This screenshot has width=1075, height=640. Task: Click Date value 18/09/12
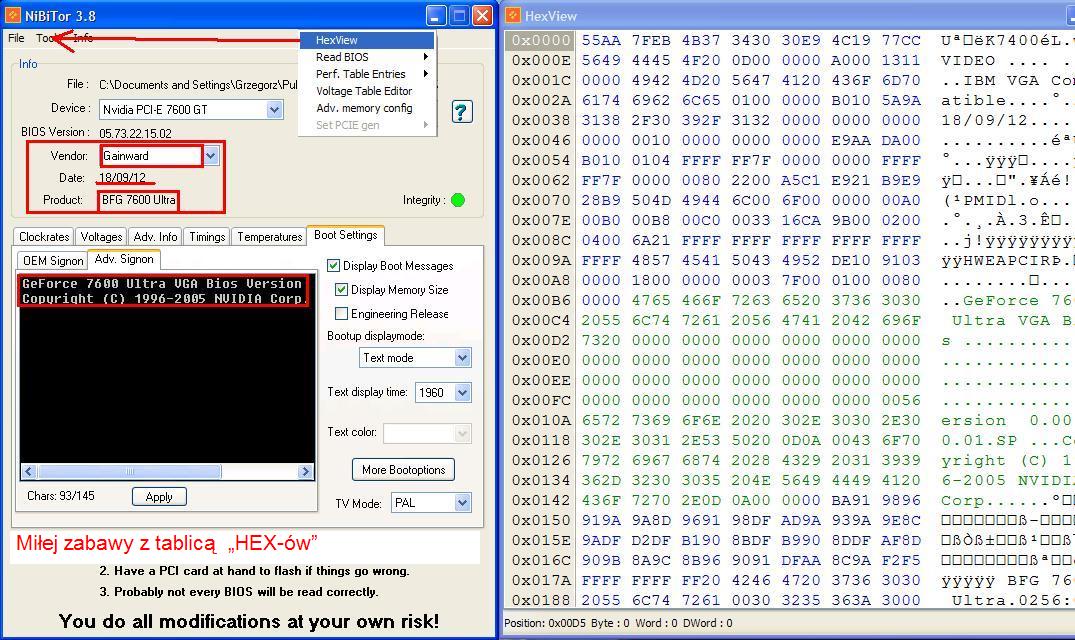click(x=122, y=177)
